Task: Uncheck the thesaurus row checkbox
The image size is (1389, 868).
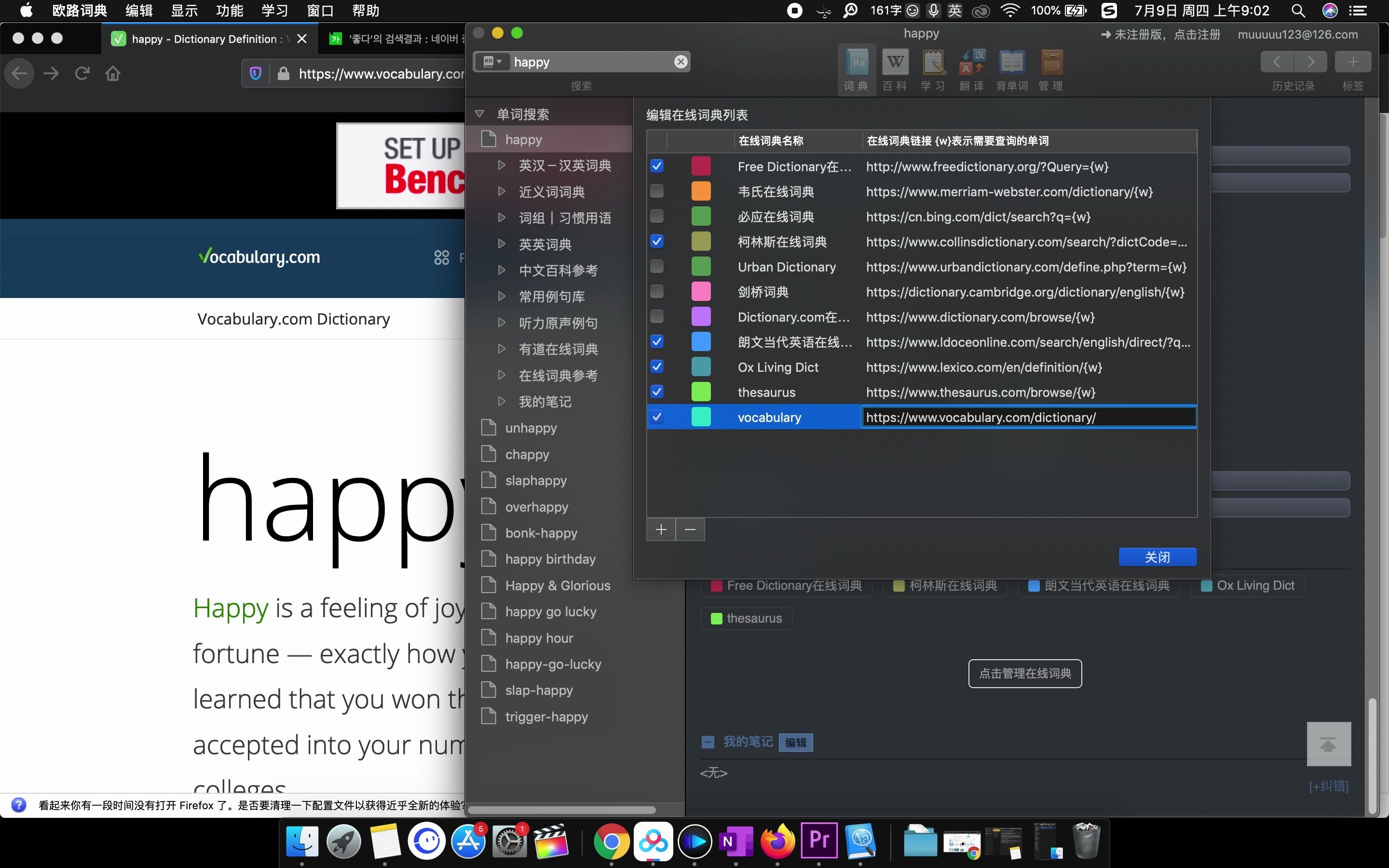Action: 656,392
